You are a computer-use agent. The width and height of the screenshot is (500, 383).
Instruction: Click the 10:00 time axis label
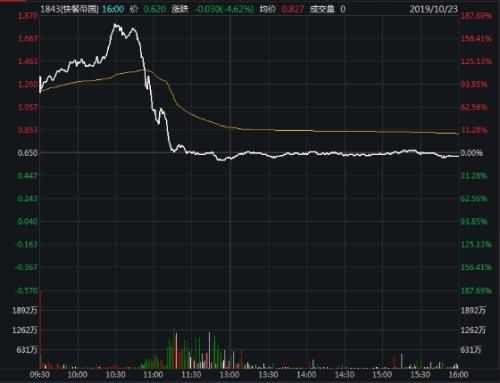click(77, 375)
